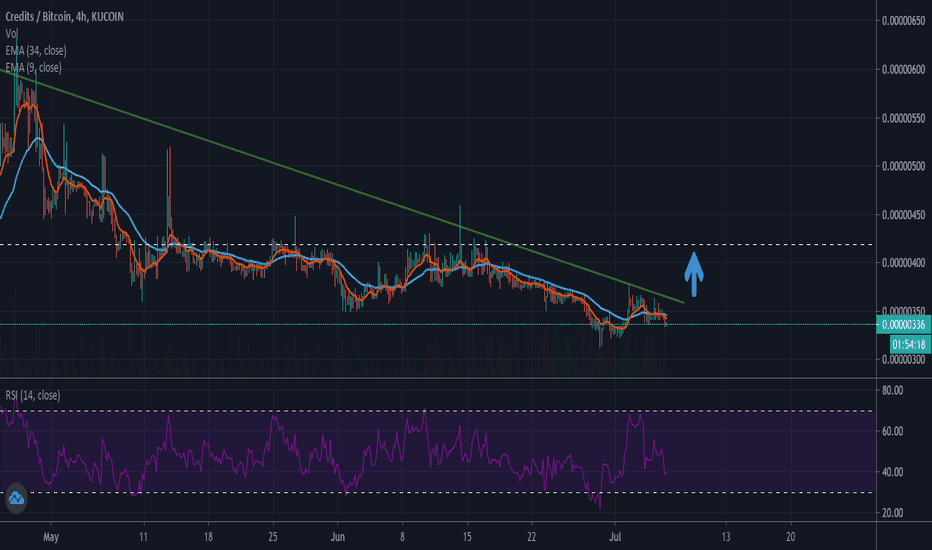Click the 11 date label on time axis
932x550 pixels.
tap(143, 537)
